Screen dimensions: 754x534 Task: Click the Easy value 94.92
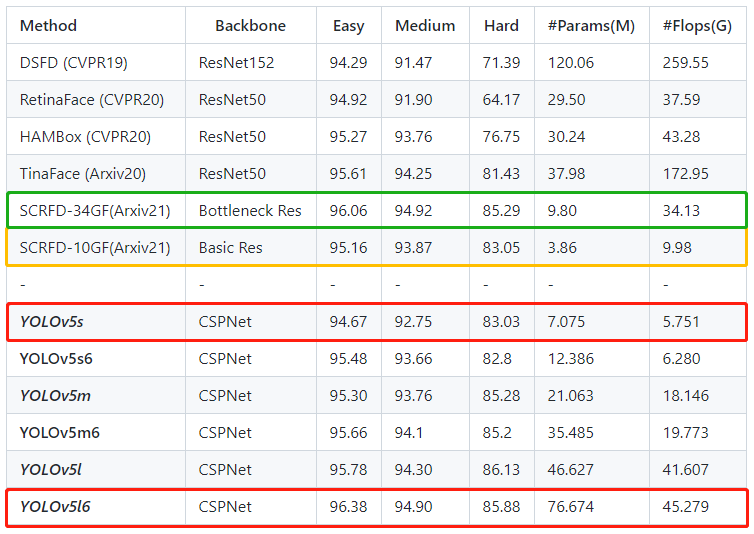pyautogui.click(x=348, y=100)
